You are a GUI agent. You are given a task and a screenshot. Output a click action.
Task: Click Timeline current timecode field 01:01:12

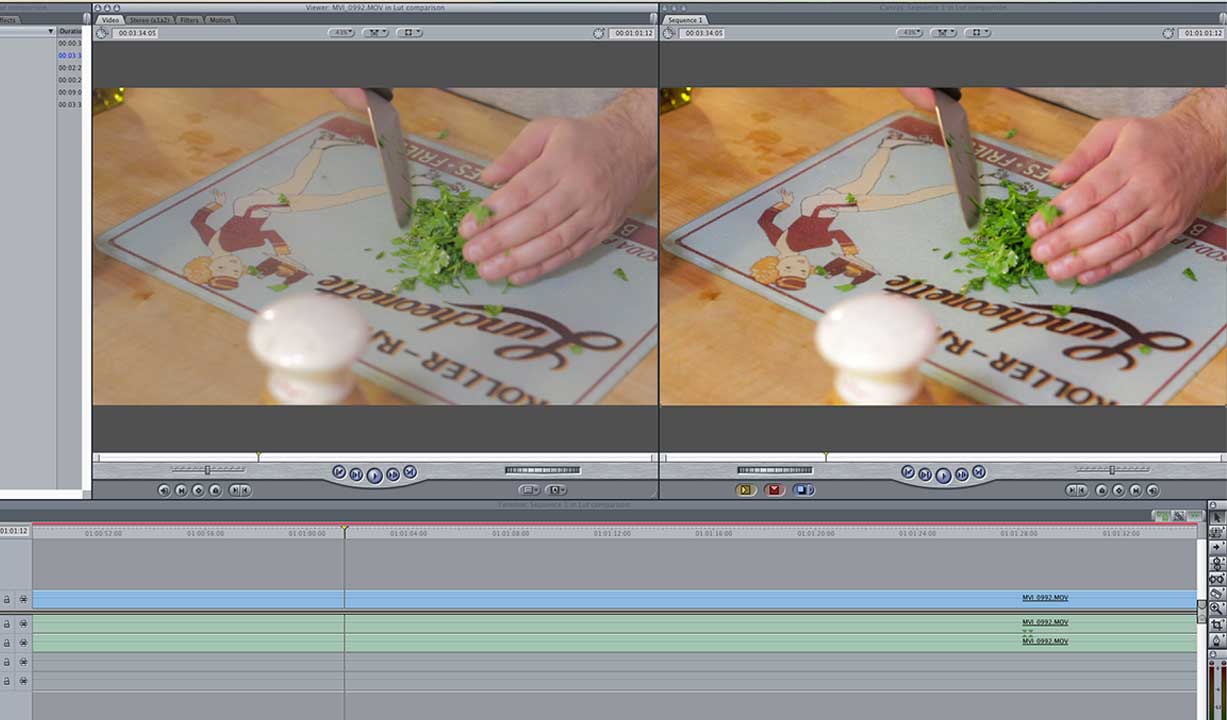(x=15, y=531)
